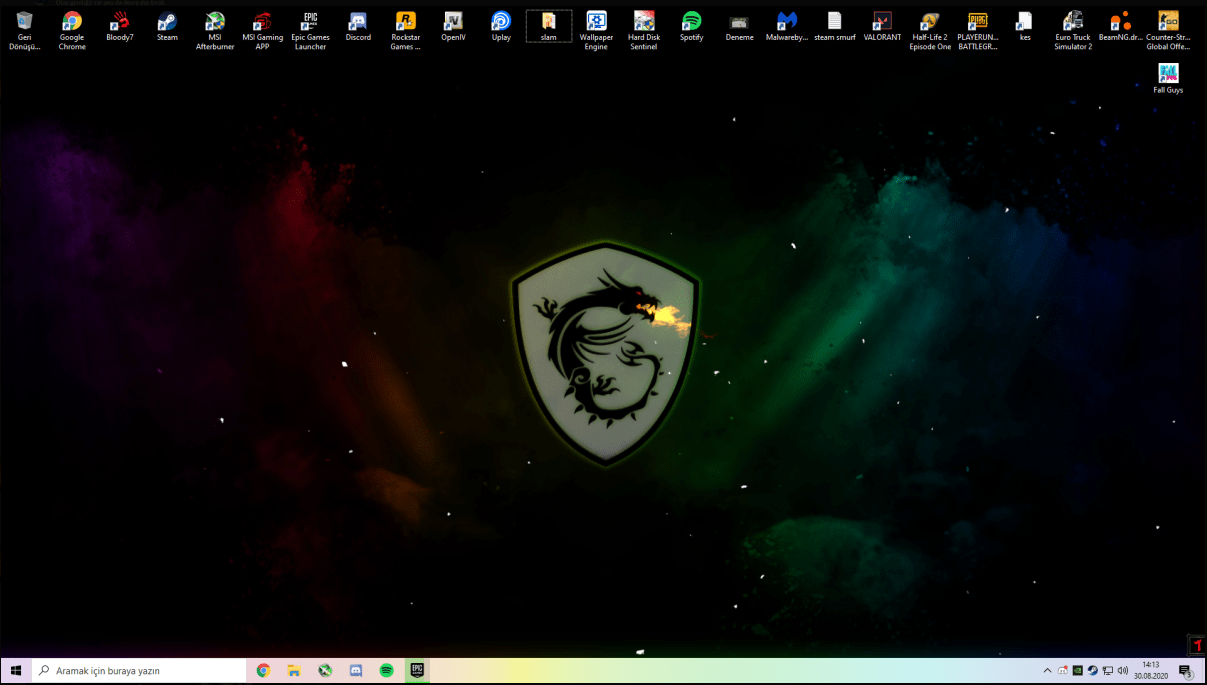Select the Half-Life 2 Episode One icon

(x=930, y=31)
